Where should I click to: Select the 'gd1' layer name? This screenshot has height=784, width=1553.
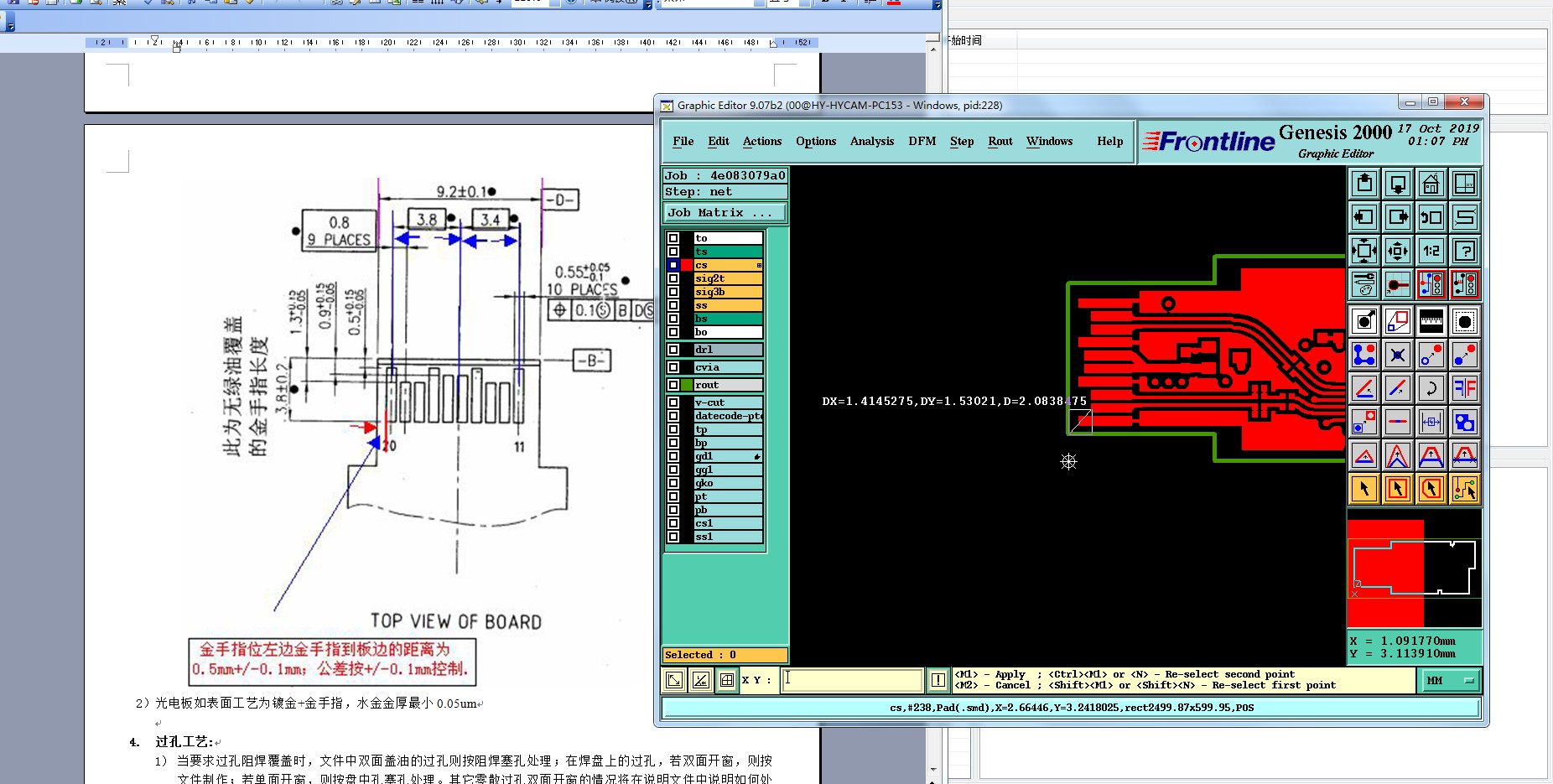[728, 456]
